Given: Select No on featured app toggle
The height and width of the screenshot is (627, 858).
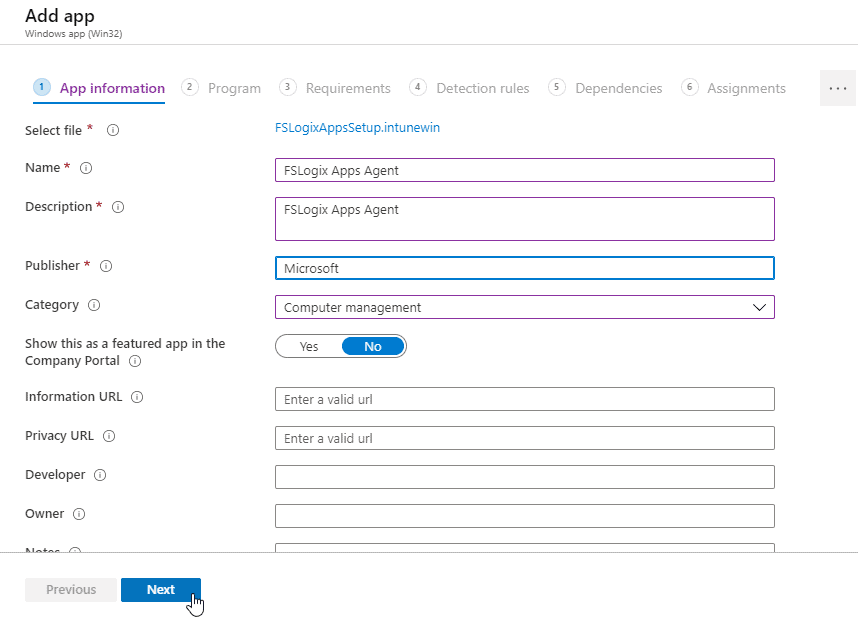Looking at the screenshot, I should pyautogui.click(x=373, y=346).
